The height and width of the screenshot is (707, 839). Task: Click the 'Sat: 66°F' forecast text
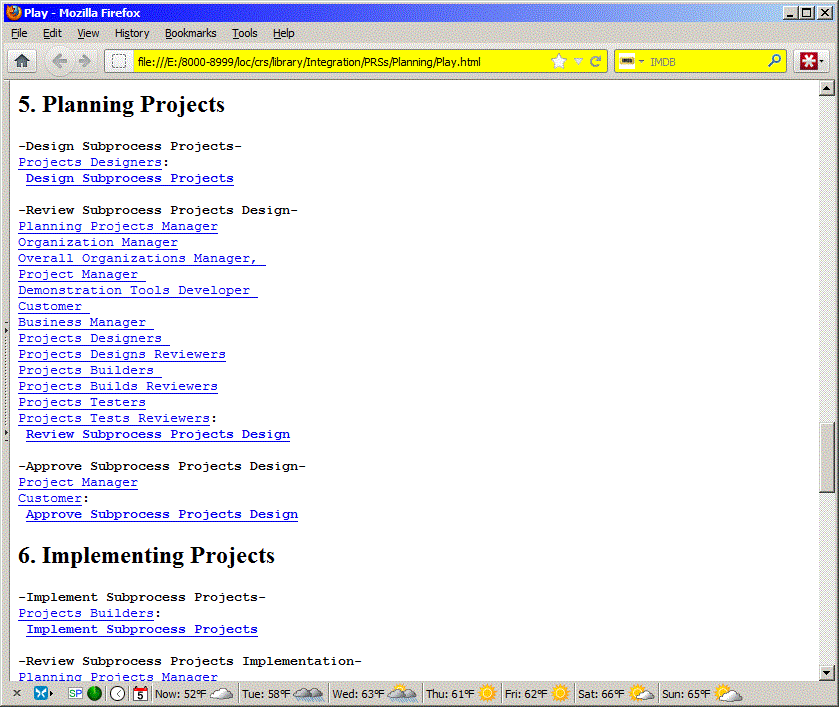pyautogui.click(x=601, y=694)
